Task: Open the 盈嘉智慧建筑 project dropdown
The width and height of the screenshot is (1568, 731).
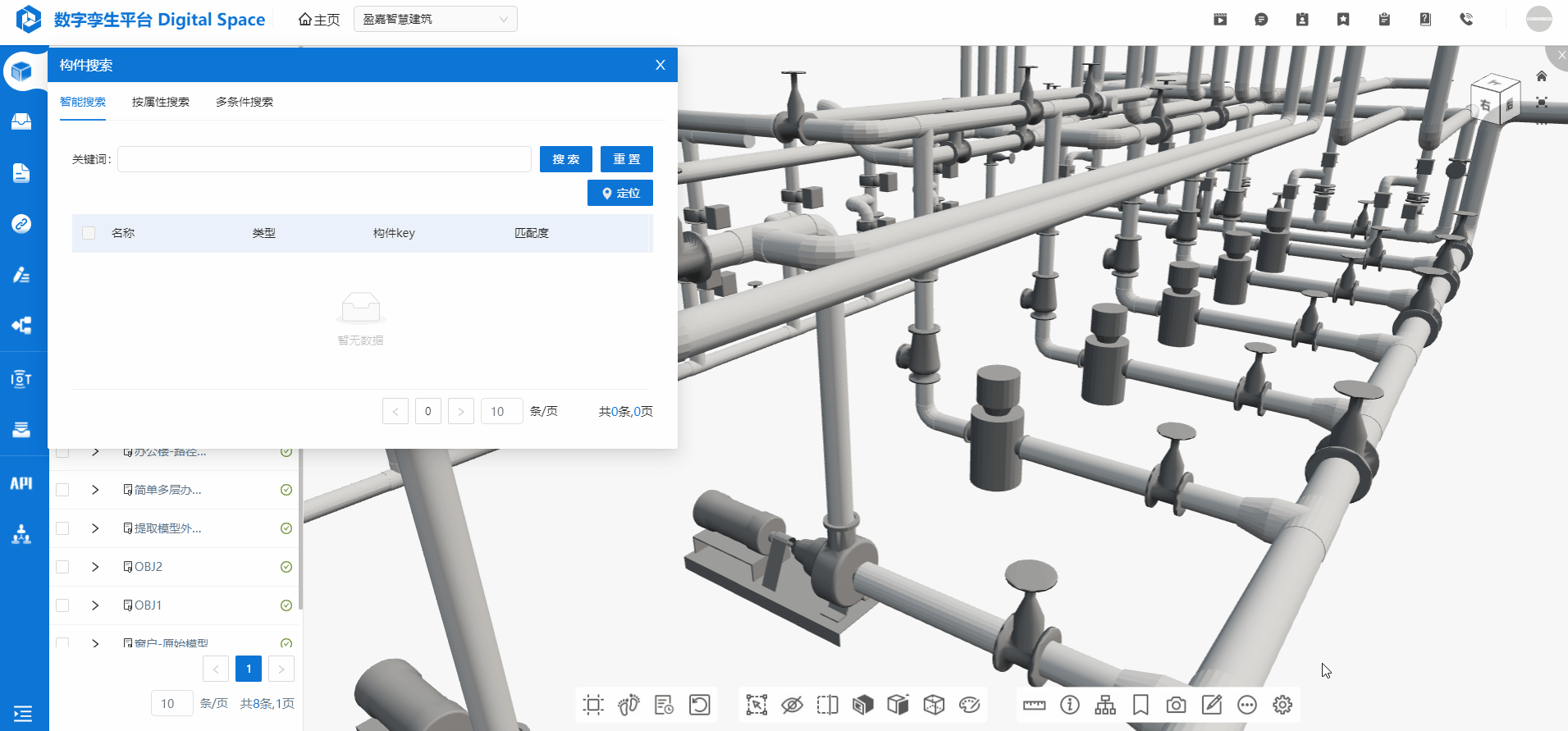Action: 435,19
